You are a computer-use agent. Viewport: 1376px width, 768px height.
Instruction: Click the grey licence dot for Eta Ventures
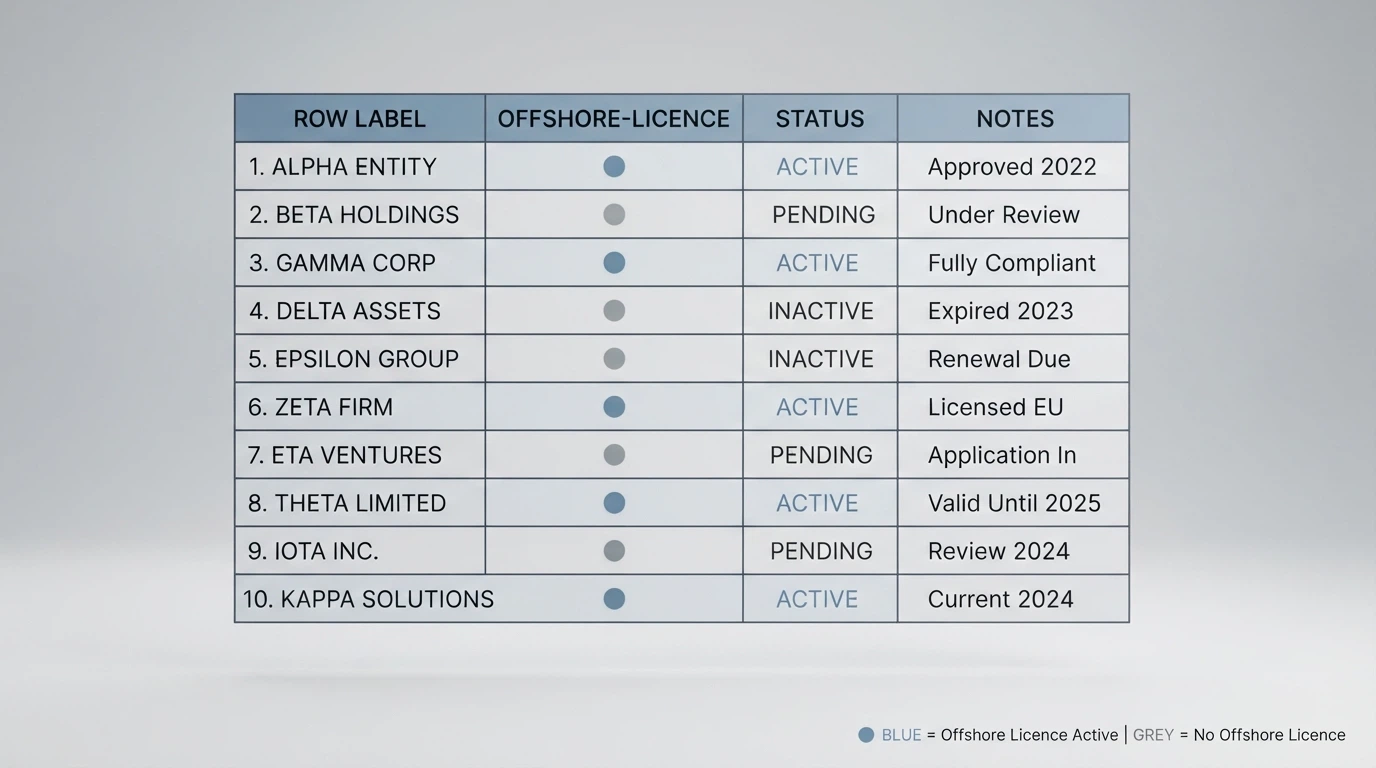pos(614,454)
